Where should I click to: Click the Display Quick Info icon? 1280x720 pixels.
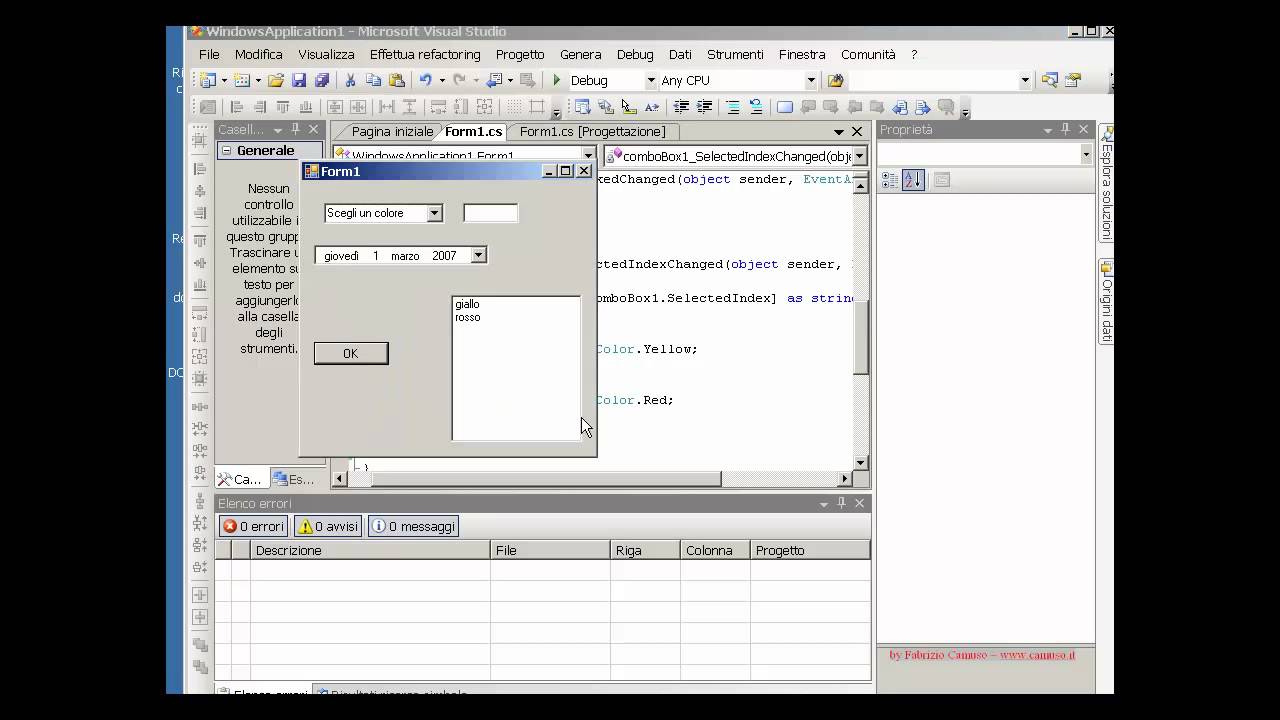pyautogui.click(x=629, y=107)
